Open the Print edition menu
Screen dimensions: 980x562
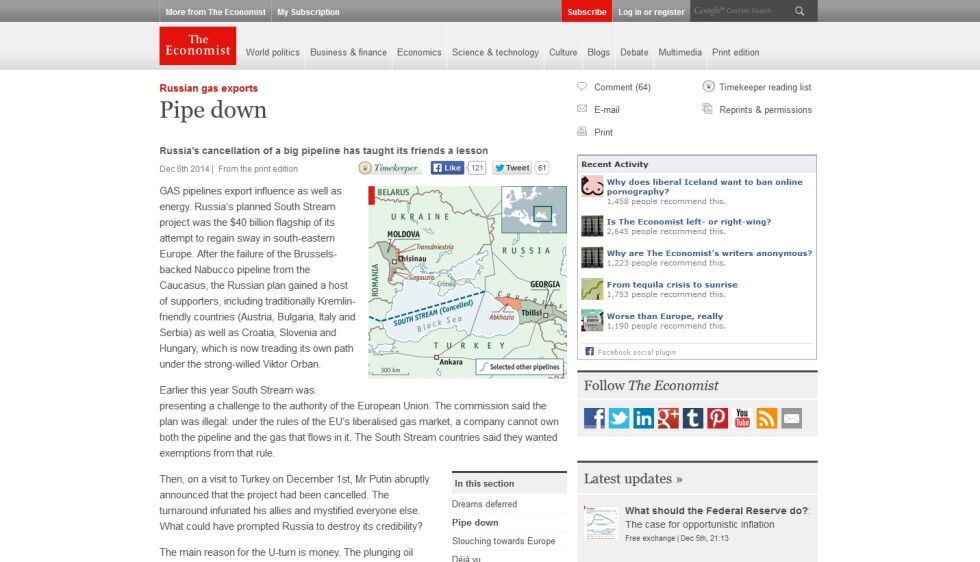coord(736,53)
